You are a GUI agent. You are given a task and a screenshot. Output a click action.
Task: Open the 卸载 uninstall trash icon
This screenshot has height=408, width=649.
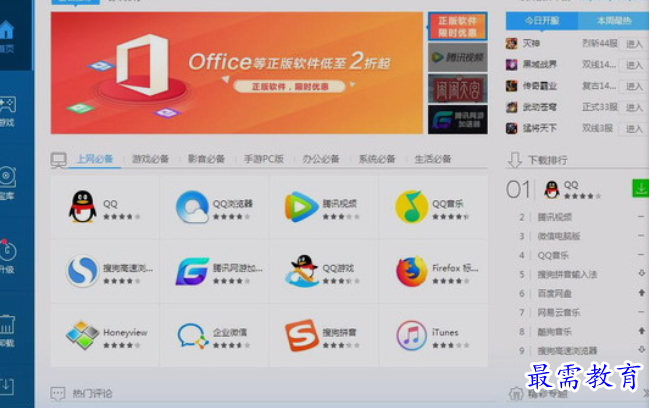coord(7,325)
